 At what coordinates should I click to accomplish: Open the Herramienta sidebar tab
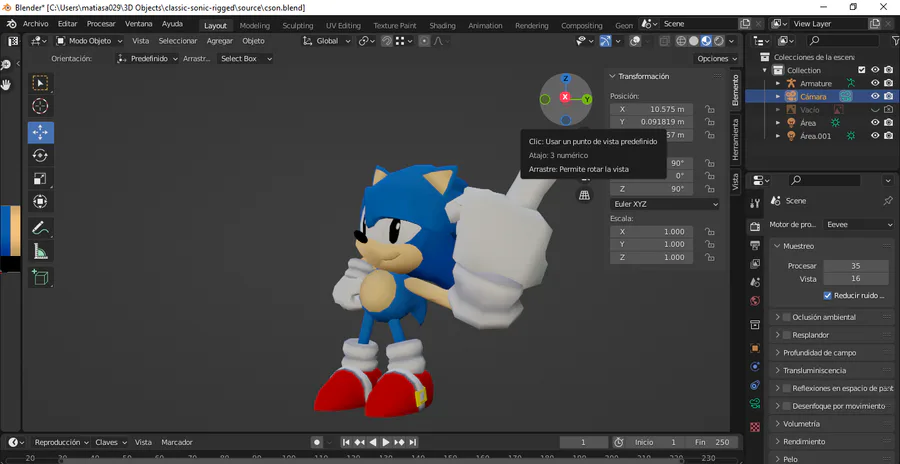pos(735,140)
